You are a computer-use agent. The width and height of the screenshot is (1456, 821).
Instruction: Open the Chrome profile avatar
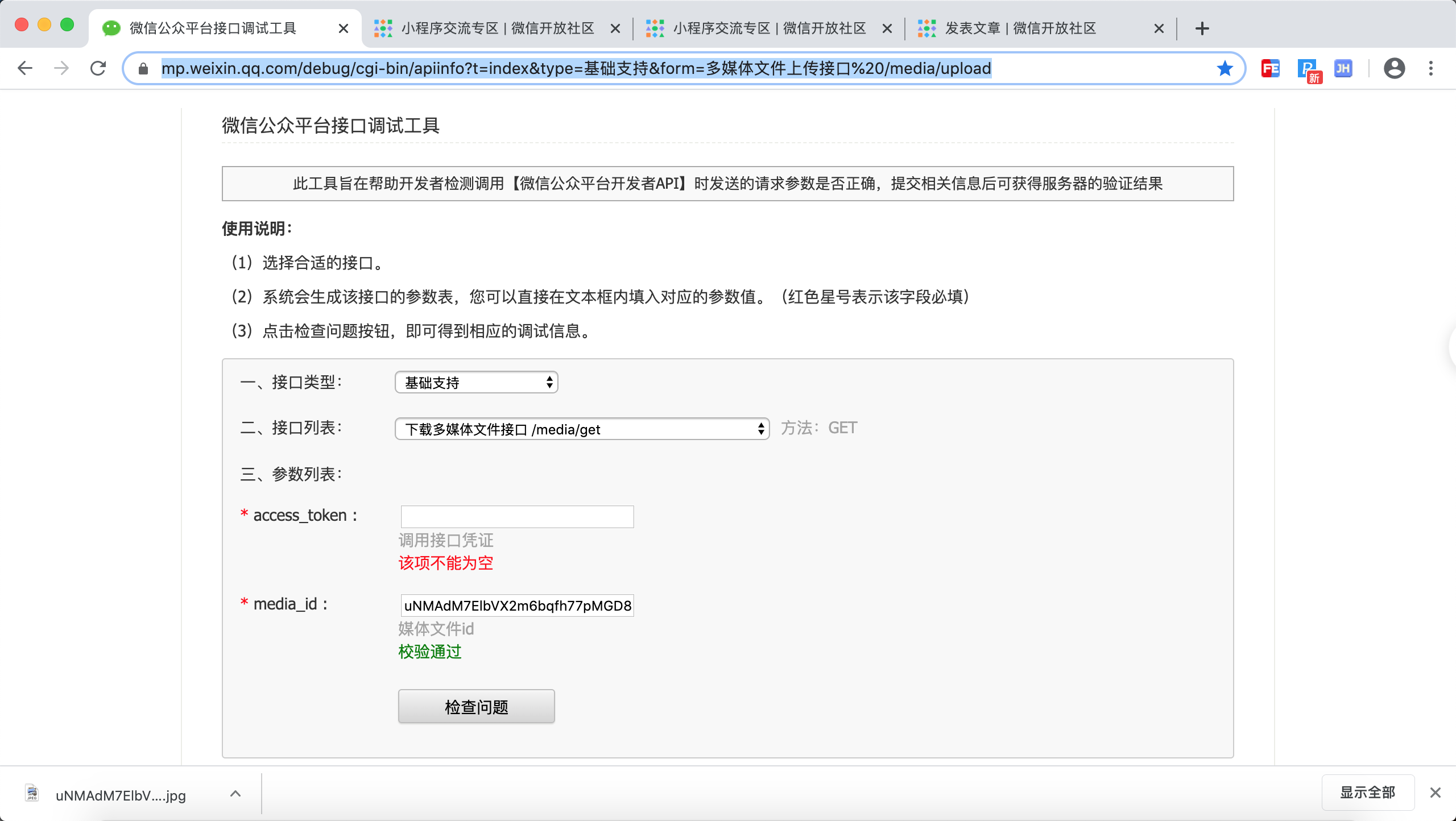pyautogui.click(x=1393, y=68)
